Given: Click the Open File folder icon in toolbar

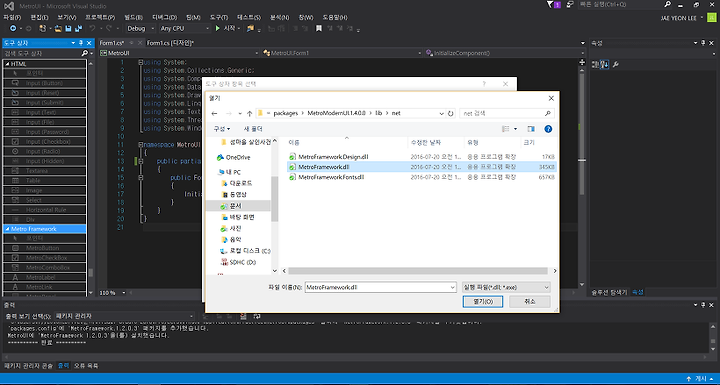Looking at the screenshot, I should pyautogui.click(x=58, y=28).
